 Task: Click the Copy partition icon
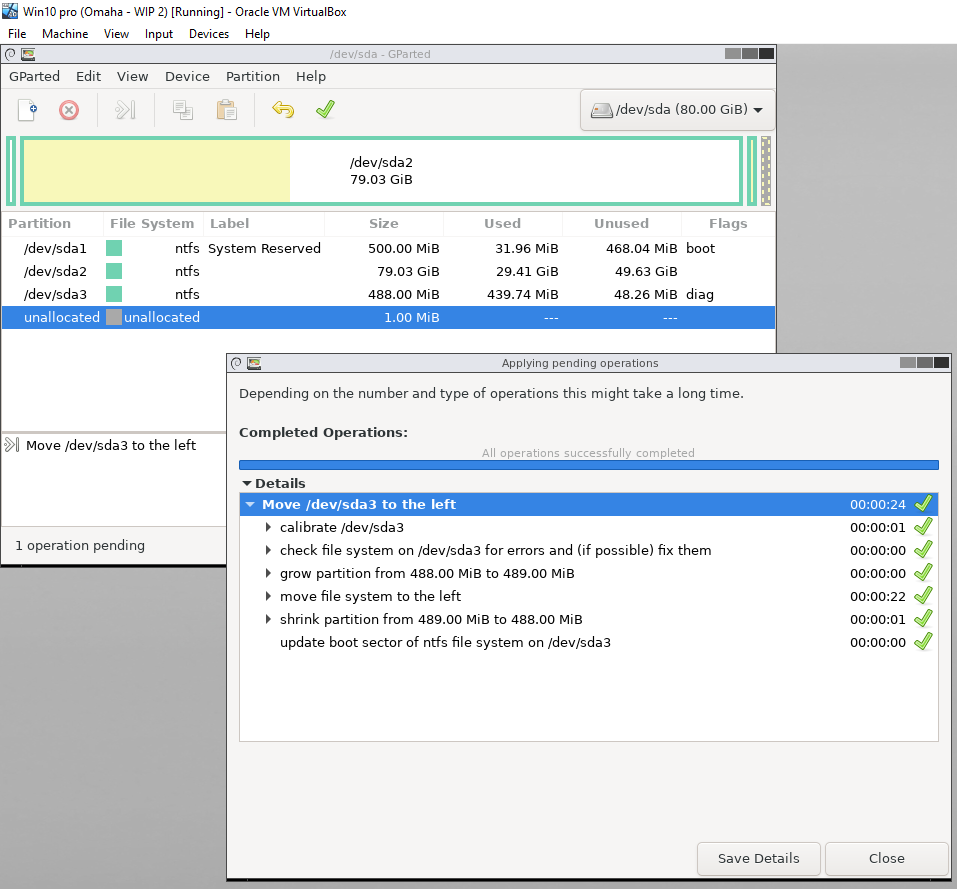point(182,110)
